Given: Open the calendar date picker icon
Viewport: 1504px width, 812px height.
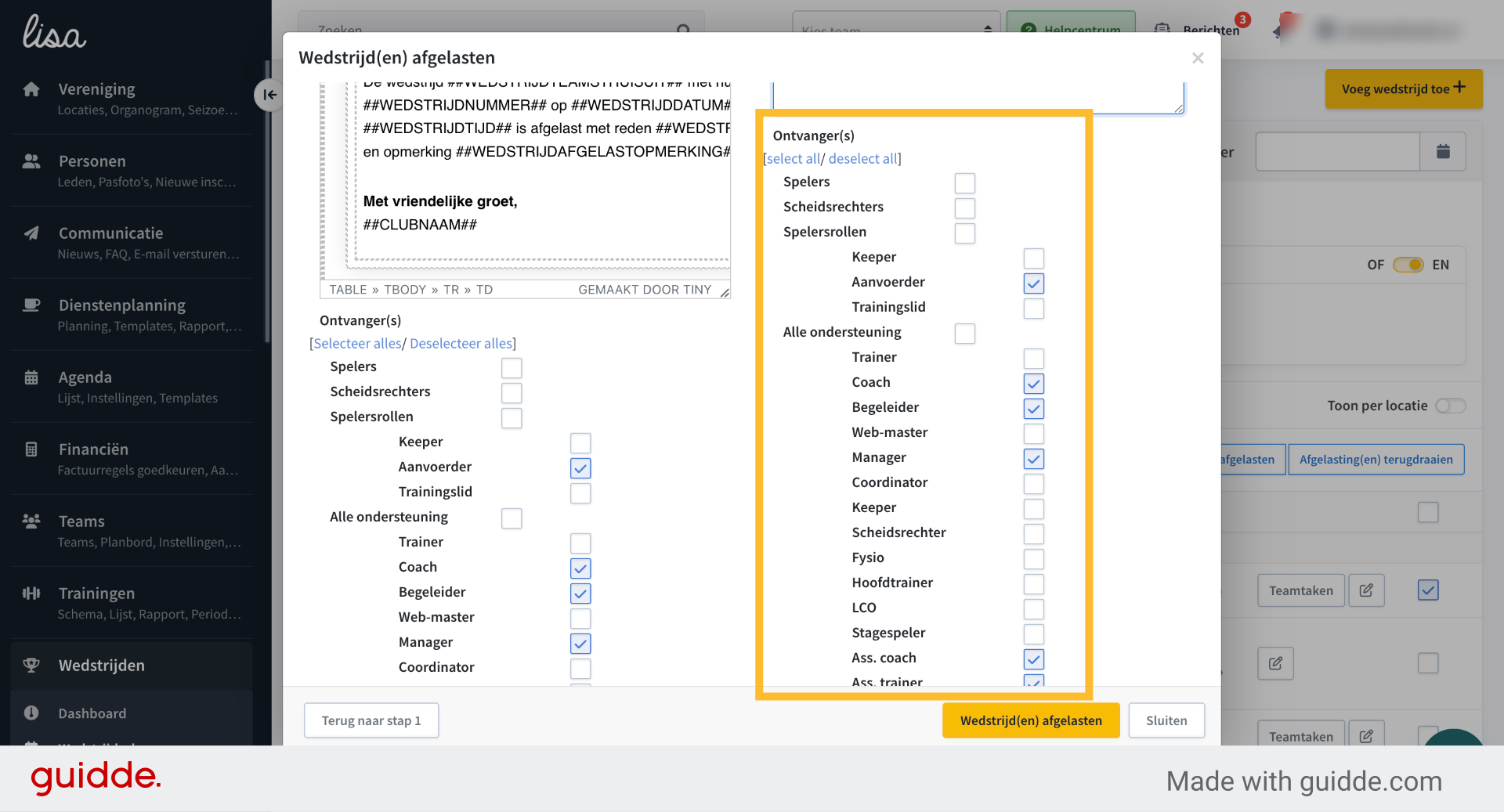Looking at the screenshot, I should click(x=1443, y=151).
